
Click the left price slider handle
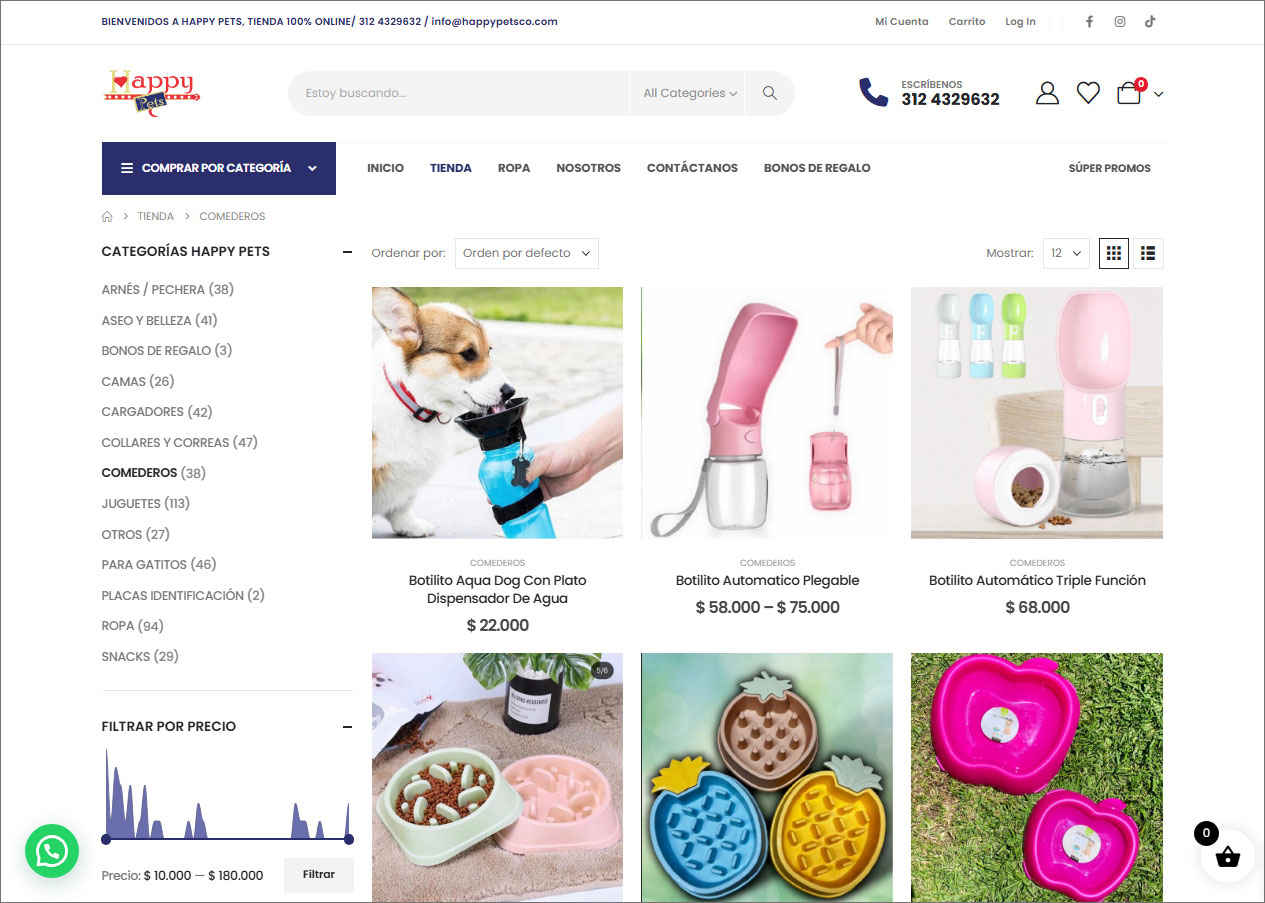pyautogui.click(x=106, y=839)
